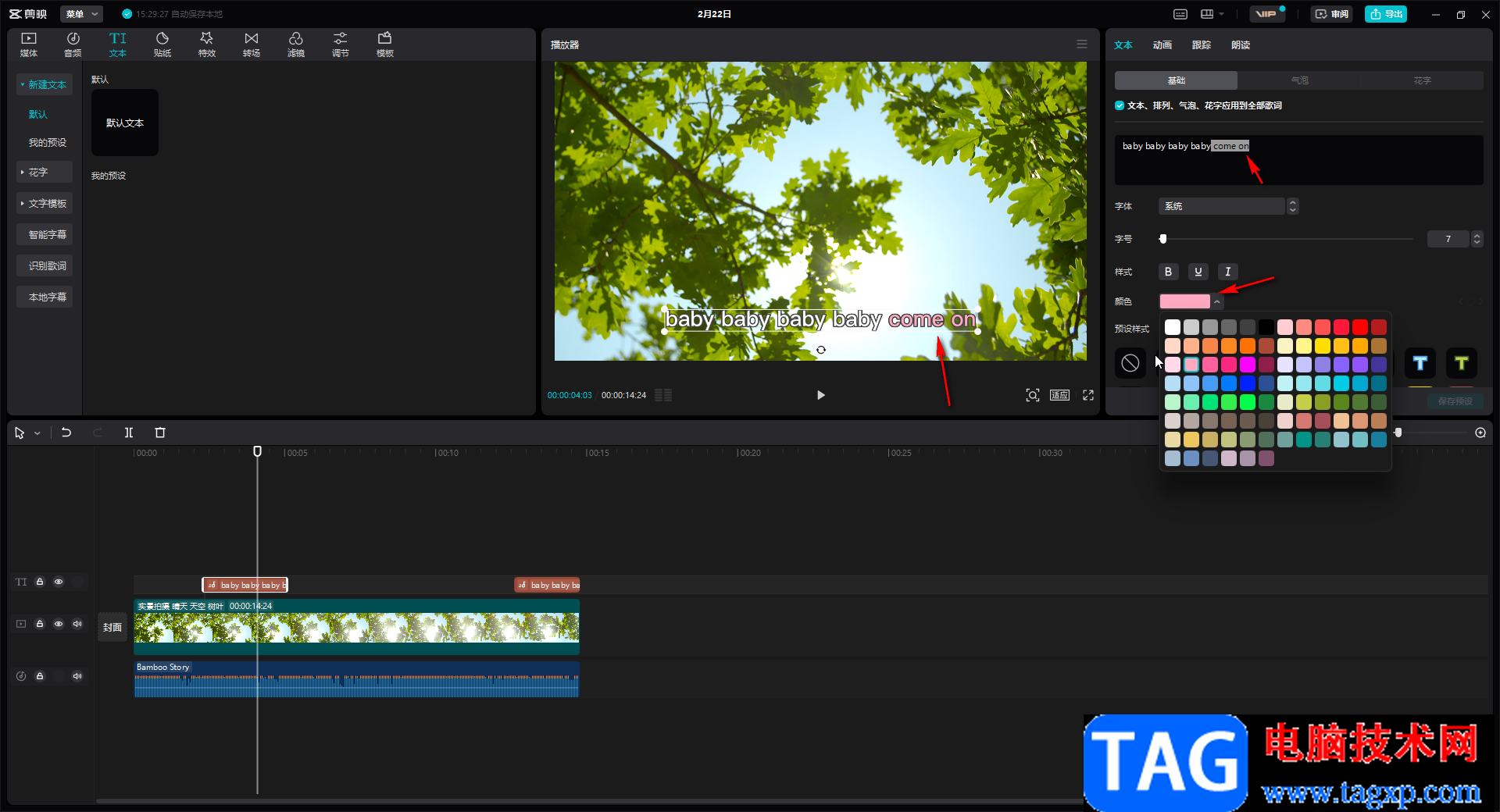Click the grid icon beside the timecode
The height and width of the screenshot is (812, 1500).
pyautogui.click(x=663, y=395)
